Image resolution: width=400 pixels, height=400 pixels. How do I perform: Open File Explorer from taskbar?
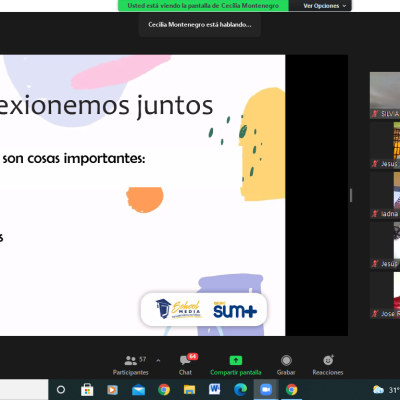(x=189, y=389)
